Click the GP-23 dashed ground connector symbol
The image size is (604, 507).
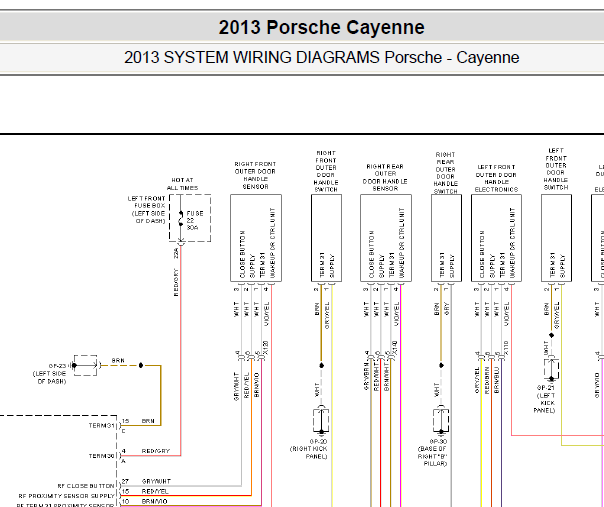(86, 365)
